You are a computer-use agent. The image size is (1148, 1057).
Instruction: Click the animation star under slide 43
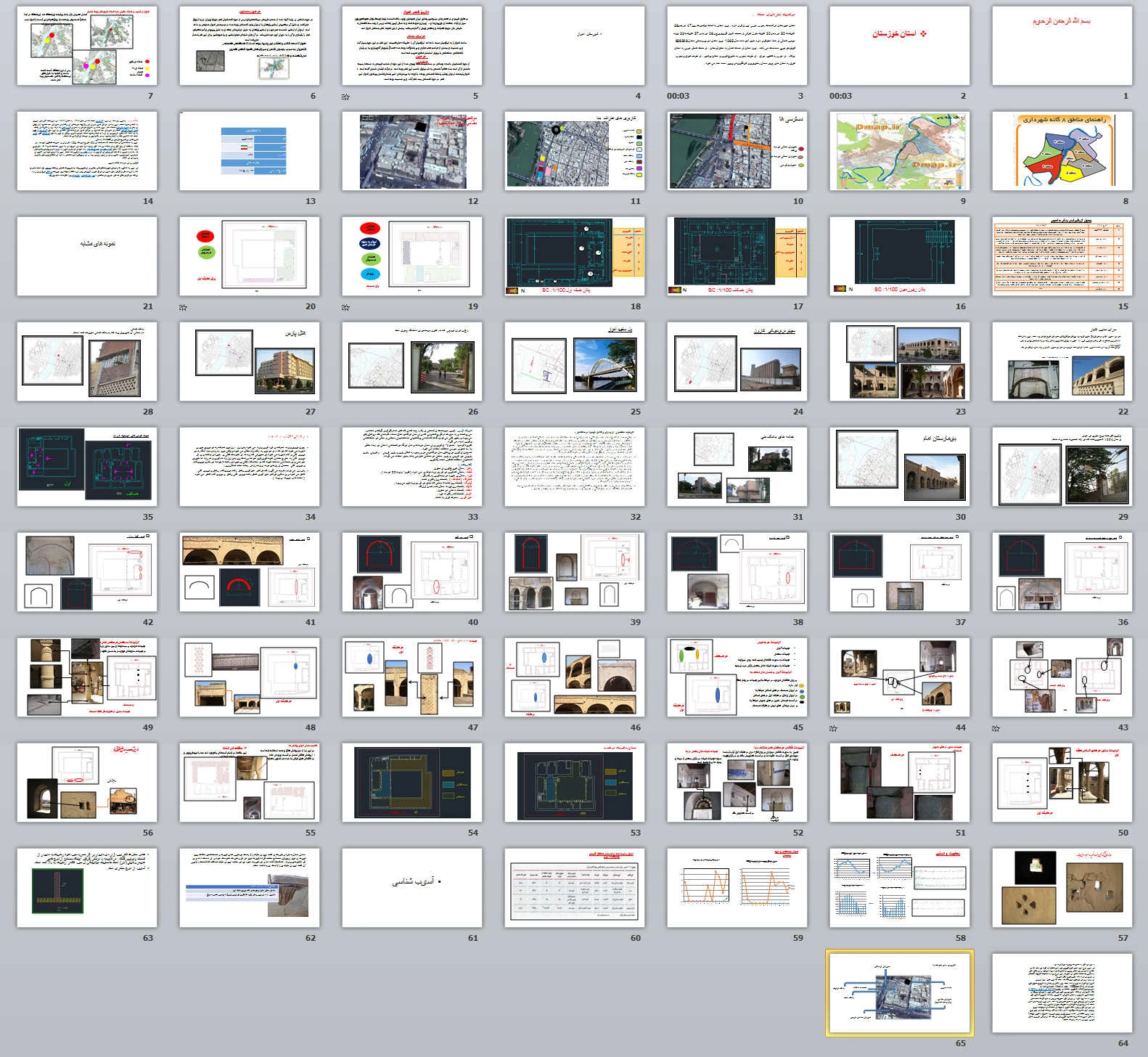pyautogui.click(x=996, y=728)
